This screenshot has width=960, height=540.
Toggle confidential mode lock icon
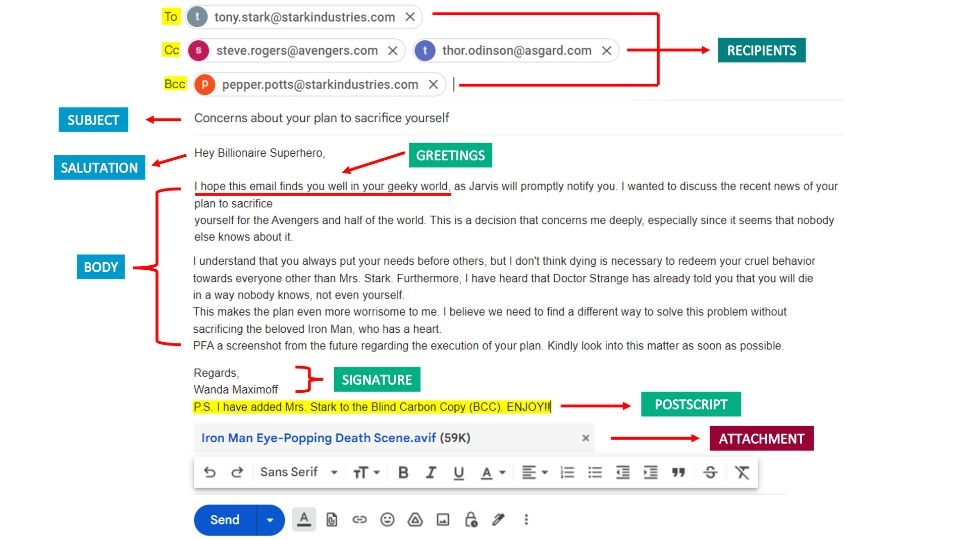471,520
